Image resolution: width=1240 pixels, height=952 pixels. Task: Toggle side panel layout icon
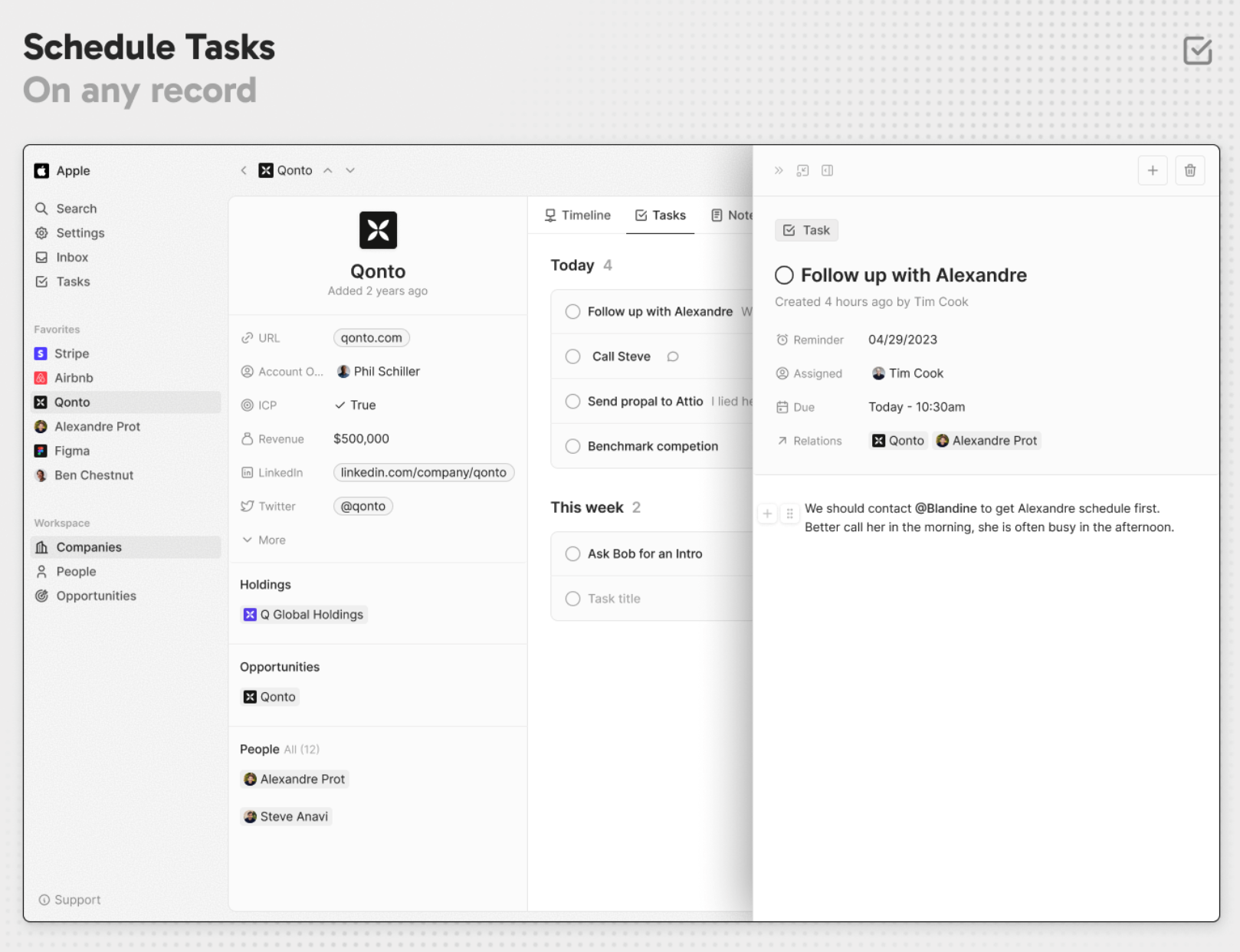(828, 171)
